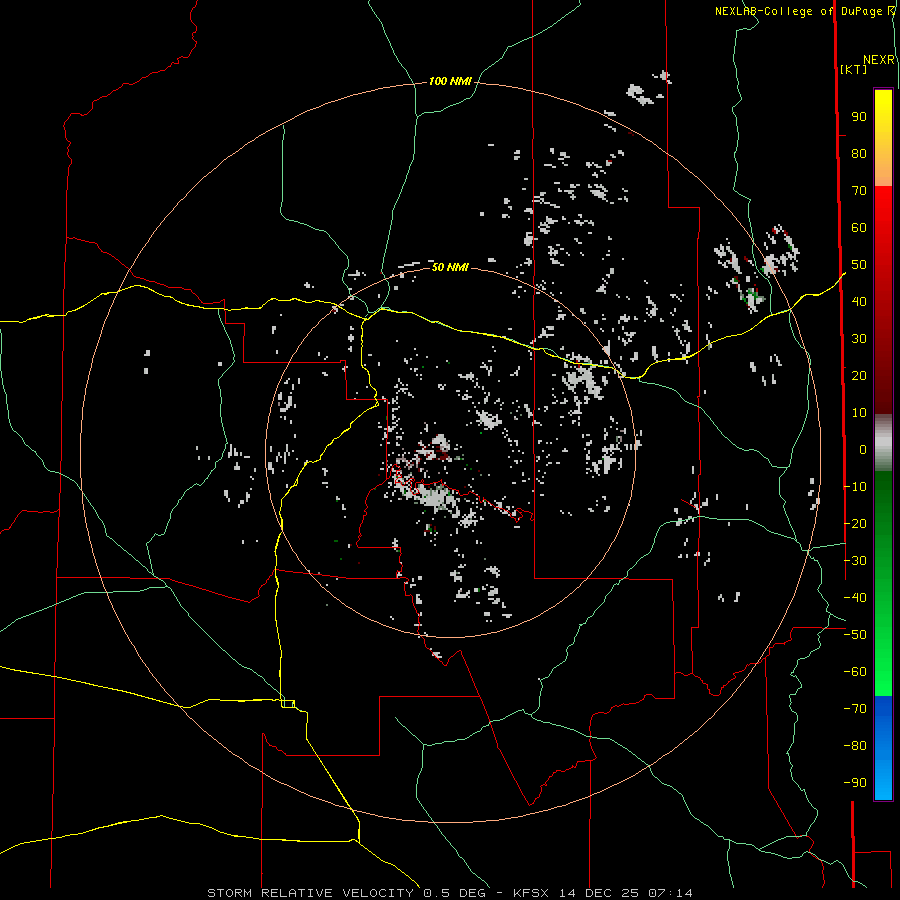Select the red segment of velocity color bar
This screenshot has height=900, width=900.
[x=883, y=300]
